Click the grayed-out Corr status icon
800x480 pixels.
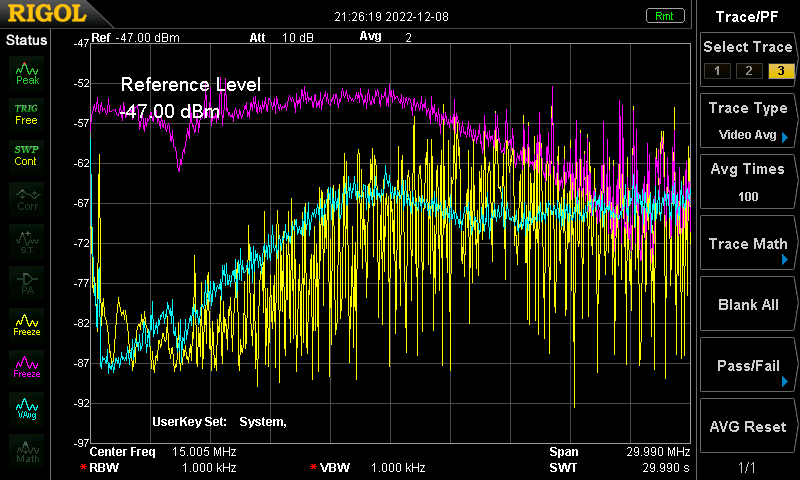pos(27,198)
